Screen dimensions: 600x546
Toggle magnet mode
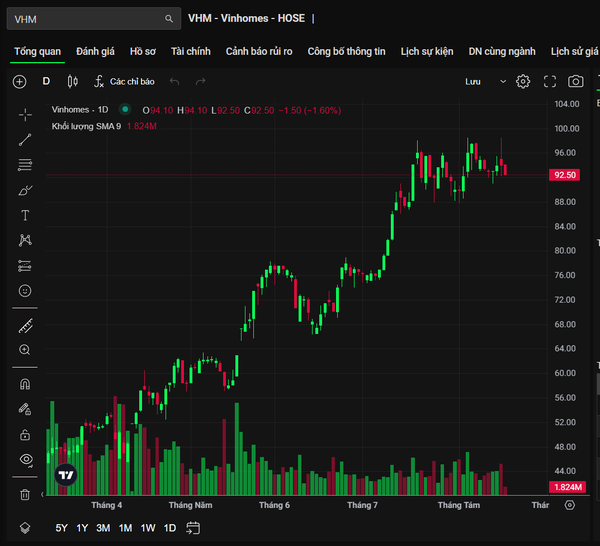tap(25, 384)
